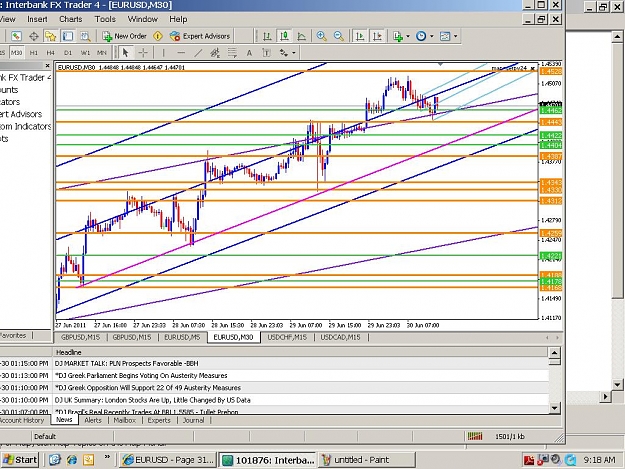Click the Periods clock icon
The image size is (625, 469).
point(421,36)
